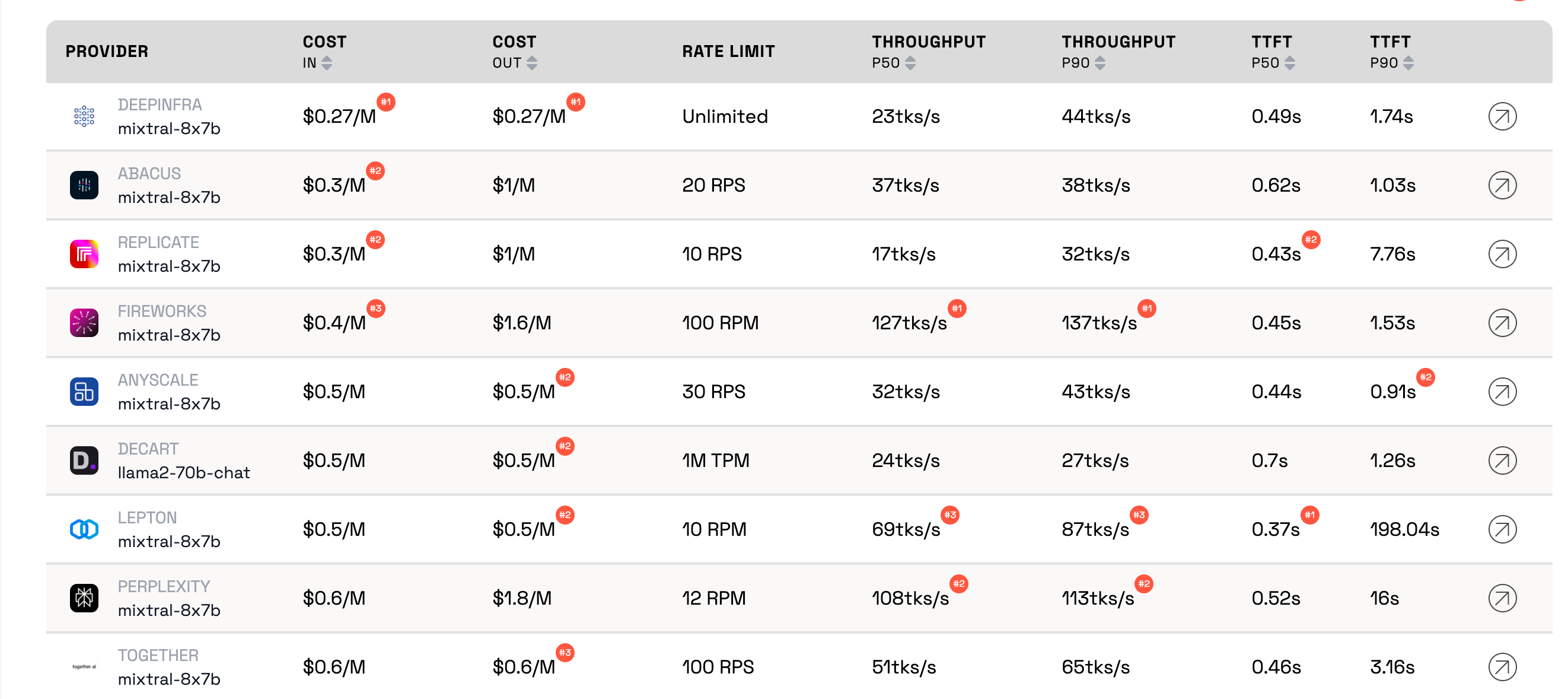Viewport: 1568px width, 699px height.
Task: Click the Fireworks provider logo
Action: coord(84,323)
